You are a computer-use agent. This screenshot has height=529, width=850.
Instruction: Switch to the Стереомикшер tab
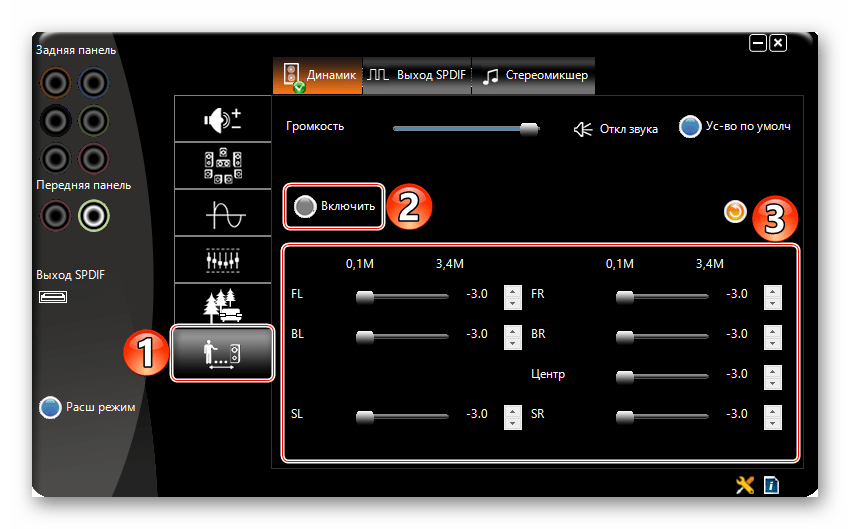pyautogui.click(x=534, y=76)
